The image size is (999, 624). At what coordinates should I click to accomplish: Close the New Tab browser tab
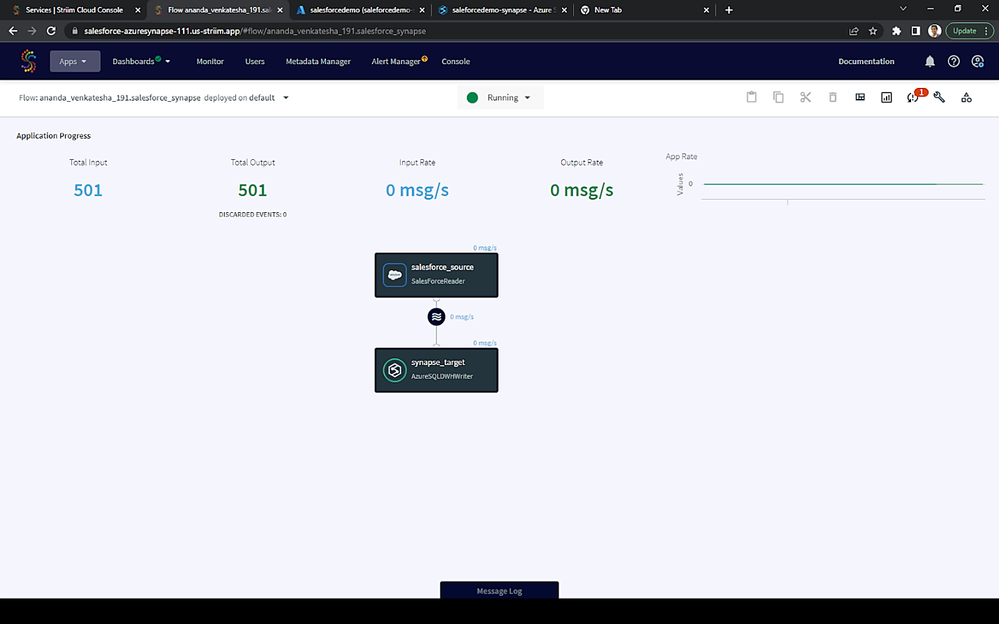(706, 10)
